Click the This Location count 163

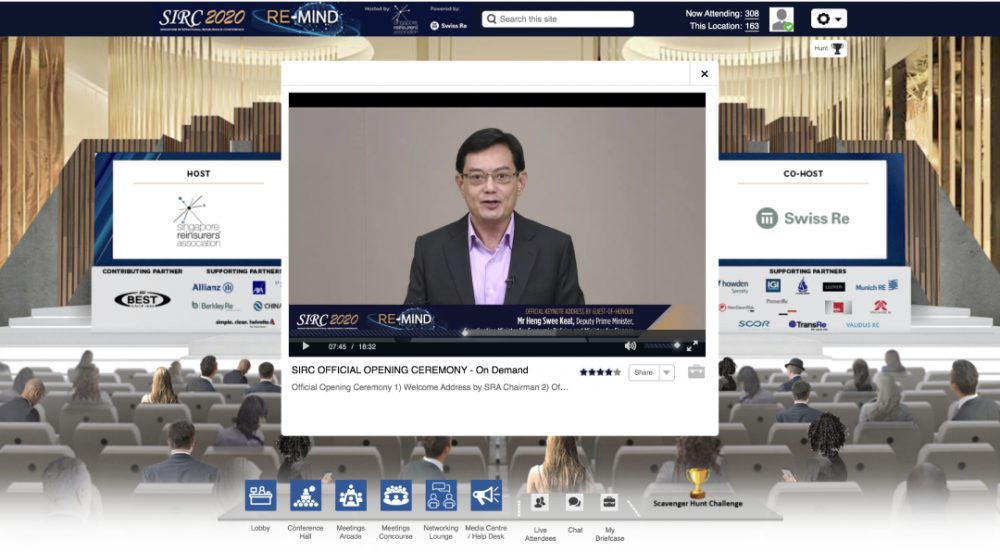click(x=752, y=26)
